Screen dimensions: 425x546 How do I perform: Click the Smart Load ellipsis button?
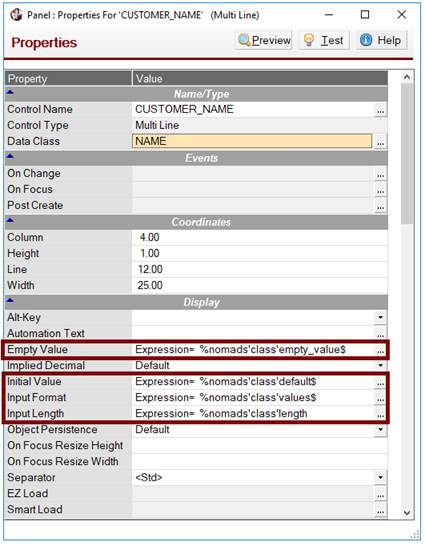coord(380,510)
